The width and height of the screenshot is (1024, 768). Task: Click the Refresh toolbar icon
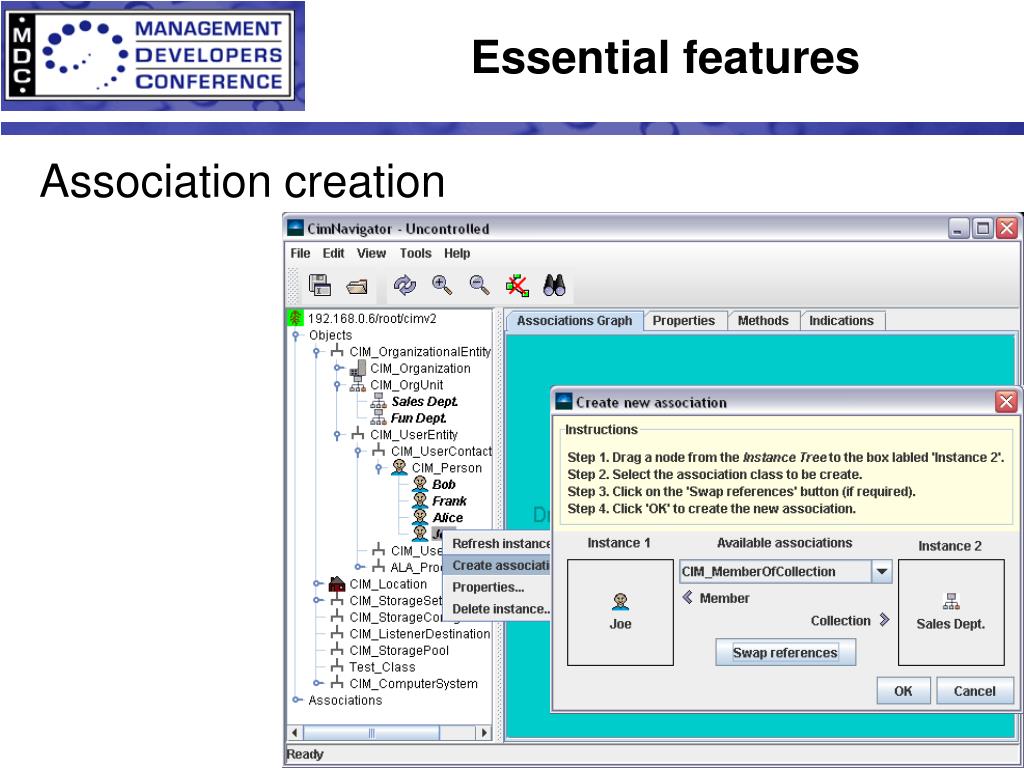405,285
